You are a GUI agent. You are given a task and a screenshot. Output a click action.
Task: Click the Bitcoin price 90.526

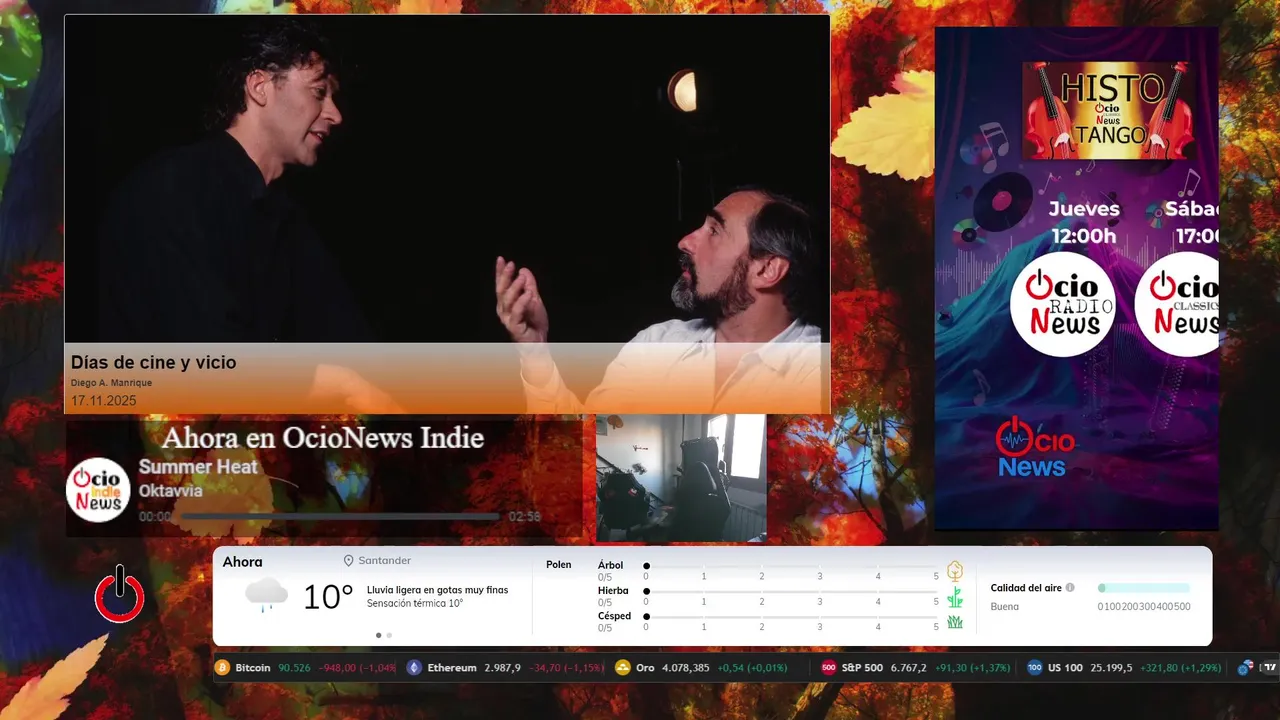(294, 668)
